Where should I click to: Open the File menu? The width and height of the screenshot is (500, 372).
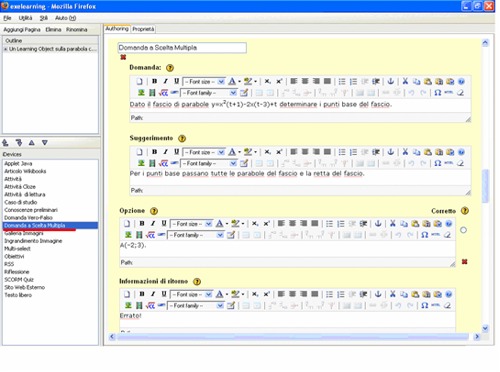[x=7, y=18]
